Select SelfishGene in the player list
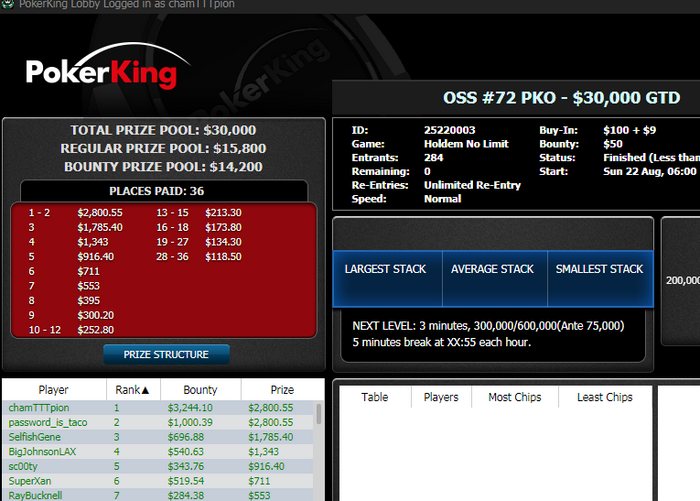The height and width of the screenshot is (501, 700). [158, 437]
